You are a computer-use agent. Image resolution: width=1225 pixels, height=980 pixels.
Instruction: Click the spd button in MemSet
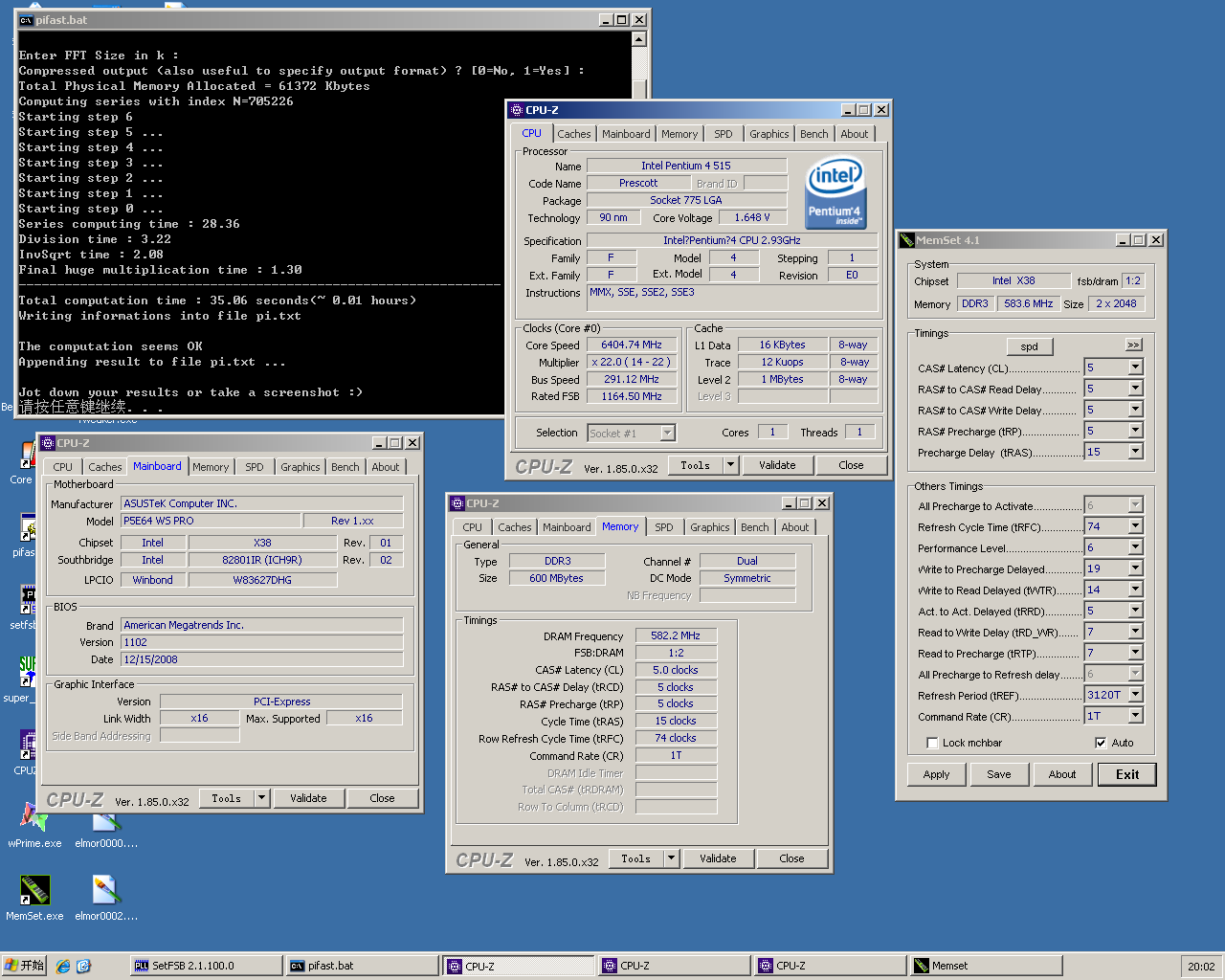click(1029, 346)
